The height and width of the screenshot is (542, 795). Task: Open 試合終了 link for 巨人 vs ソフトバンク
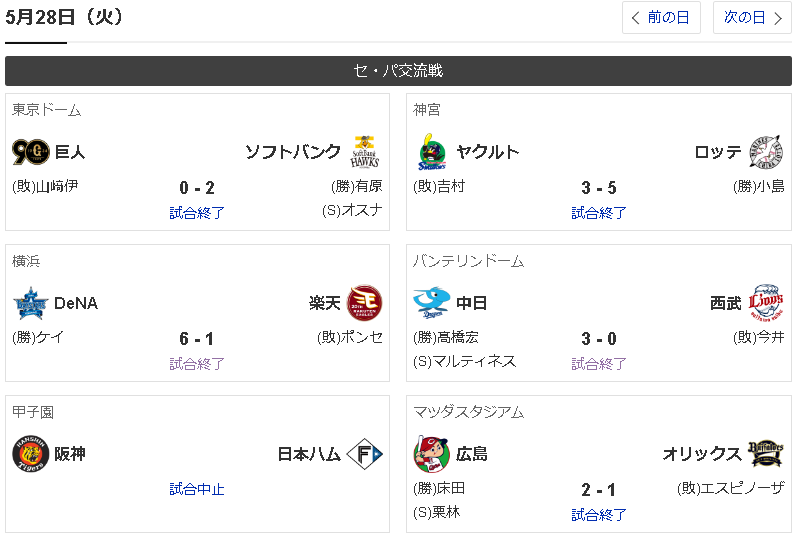(x=197, y=213)
